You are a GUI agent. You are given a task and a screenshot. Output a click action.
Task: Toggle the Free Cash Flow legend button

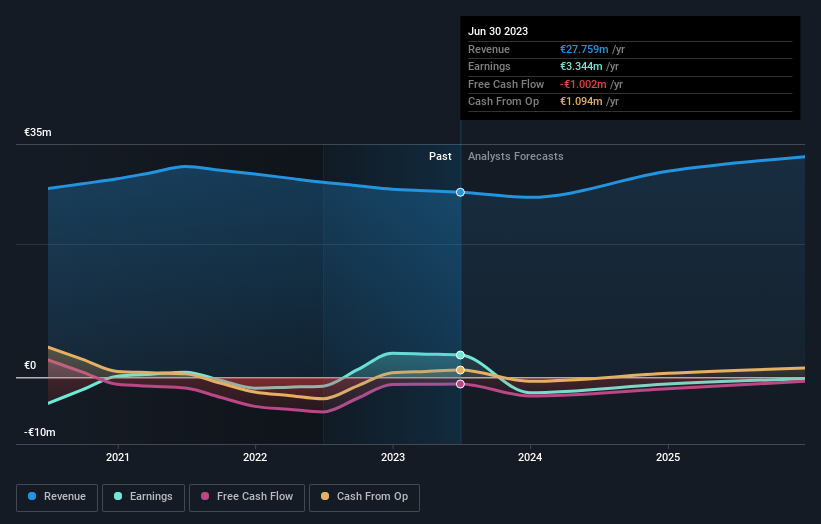pyautogui.click(x=247, y=497)
